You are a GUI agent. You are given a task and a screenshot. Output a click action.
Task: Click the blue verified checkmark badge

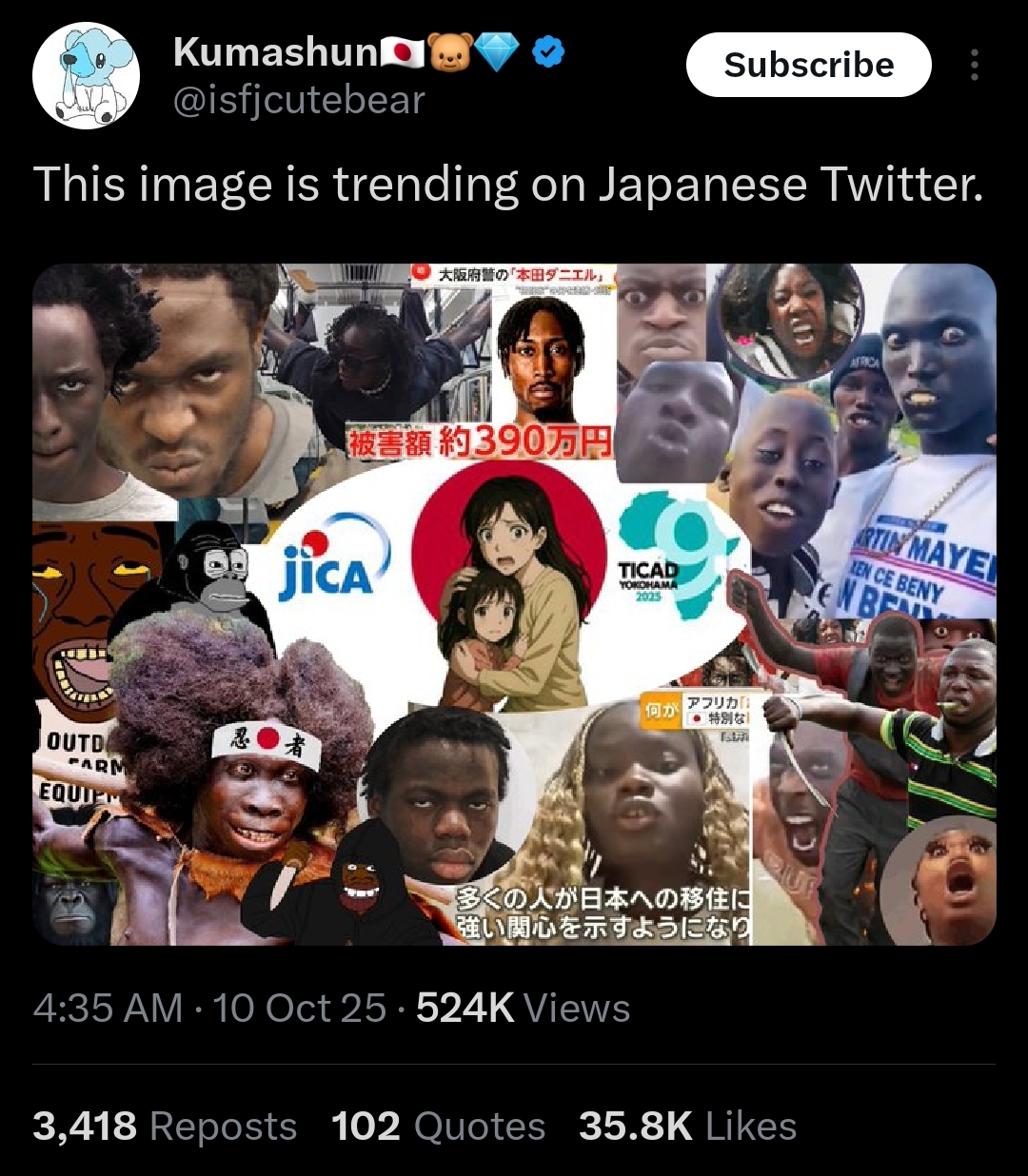[x=546, y=54]
